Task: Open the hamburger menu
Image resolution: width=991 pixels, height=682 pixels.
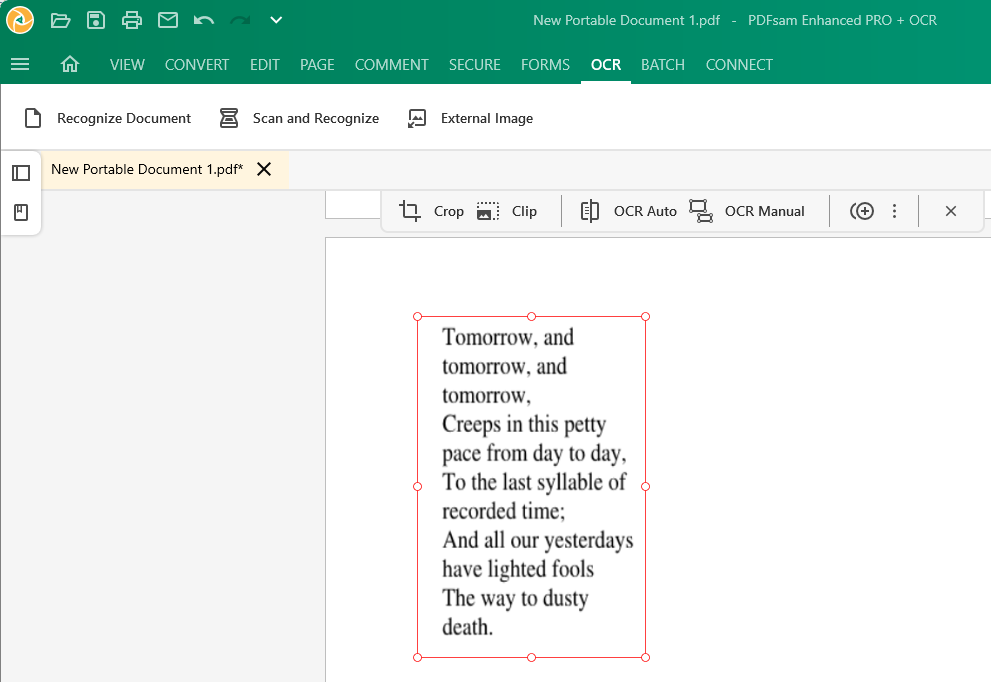Action: [x=20, y=64]
